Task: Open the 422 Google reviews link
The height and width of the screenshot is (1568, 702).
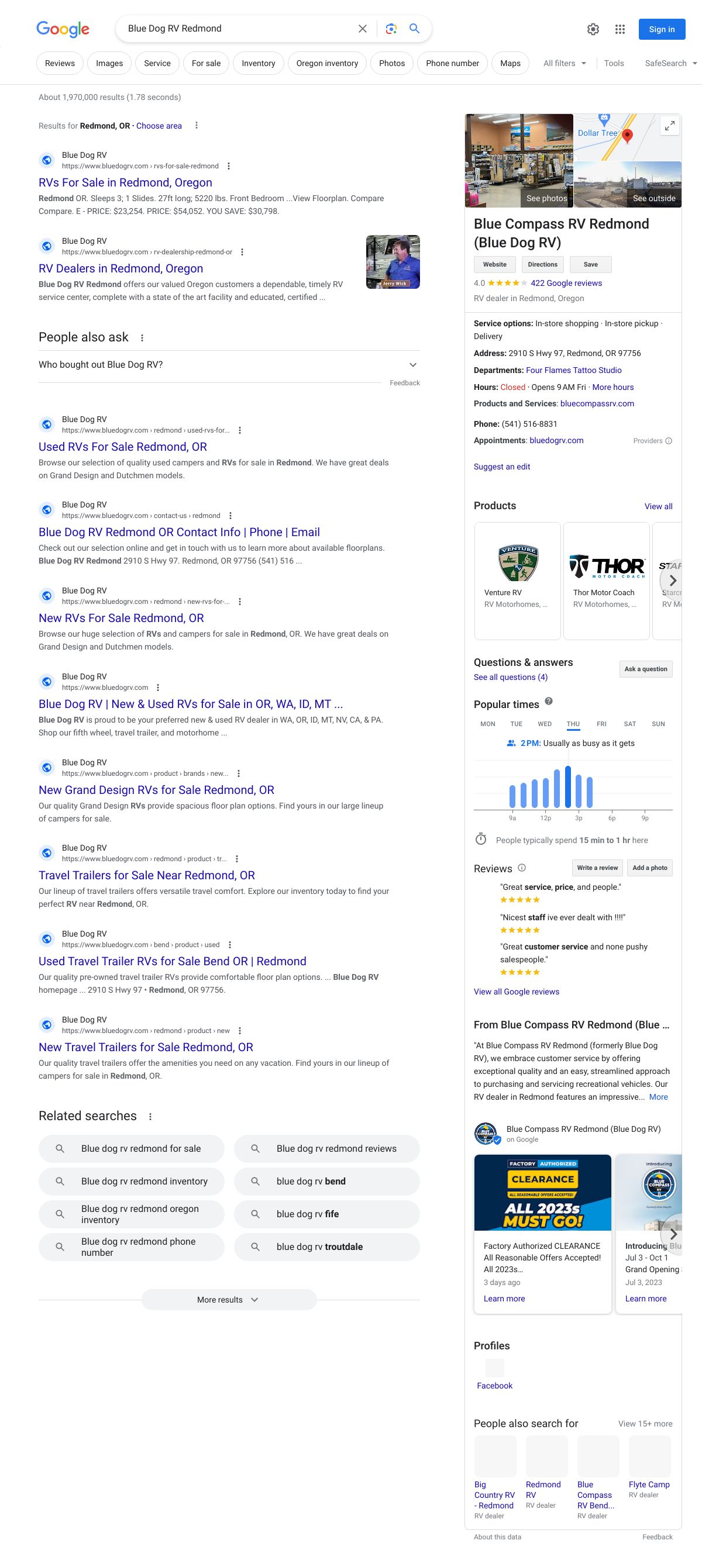Action: click(x=566, y=283)
